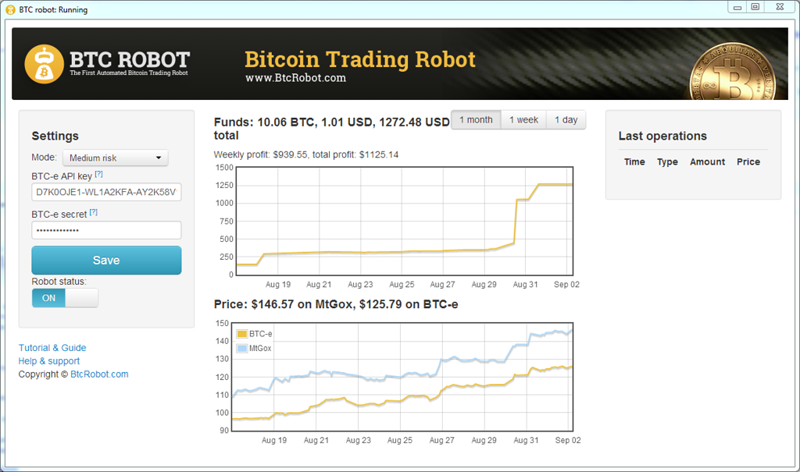The image size is (800, 472).
Task: Toggle the Robot status ON switch
Action: [65, 298]
